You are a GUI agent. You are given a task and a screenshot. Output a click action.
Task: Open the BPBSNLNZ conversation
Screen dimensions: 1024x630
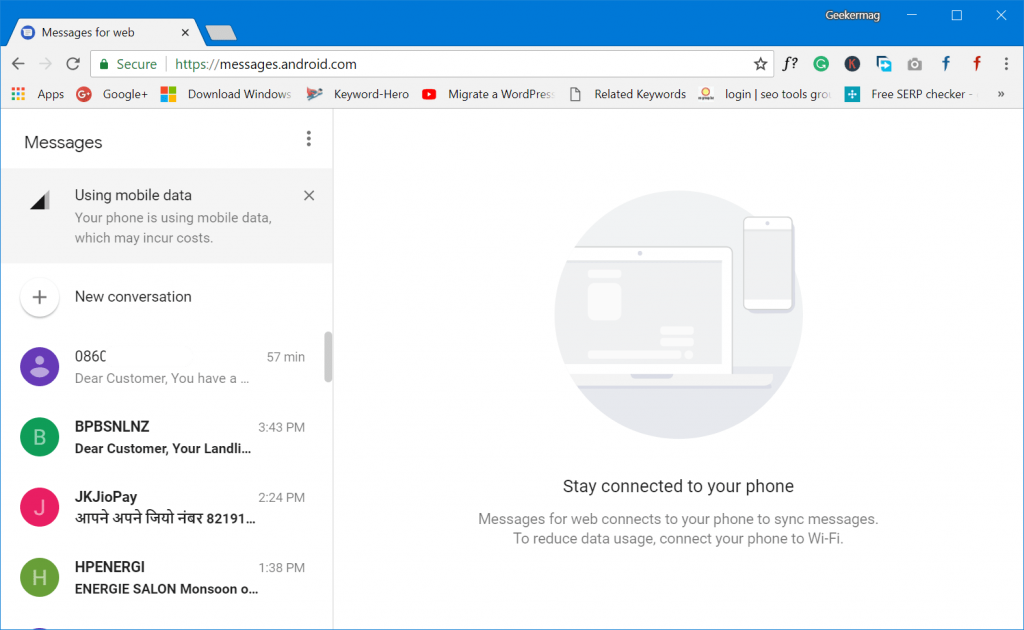click(x=167, y=437)
